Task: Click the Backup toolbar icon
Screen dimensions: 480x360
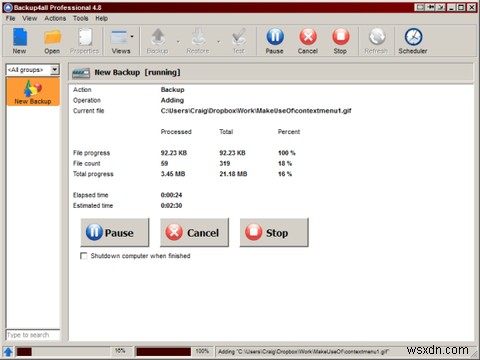Action: pyautogui.click(x=157, y=41)
